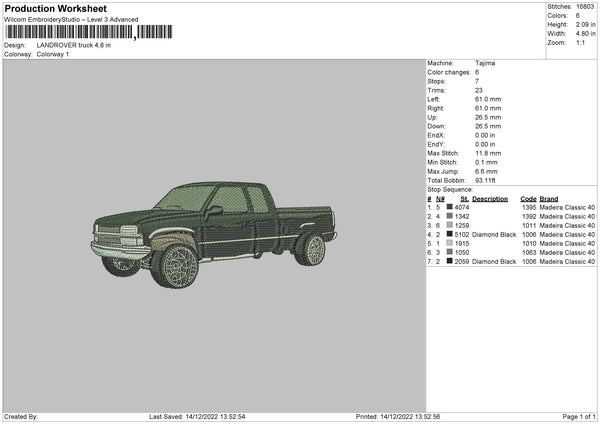The height and width of the screenshot is (424, 600).
Task: Click the color swatch for thread 5102
Action: tap(450, 234)
